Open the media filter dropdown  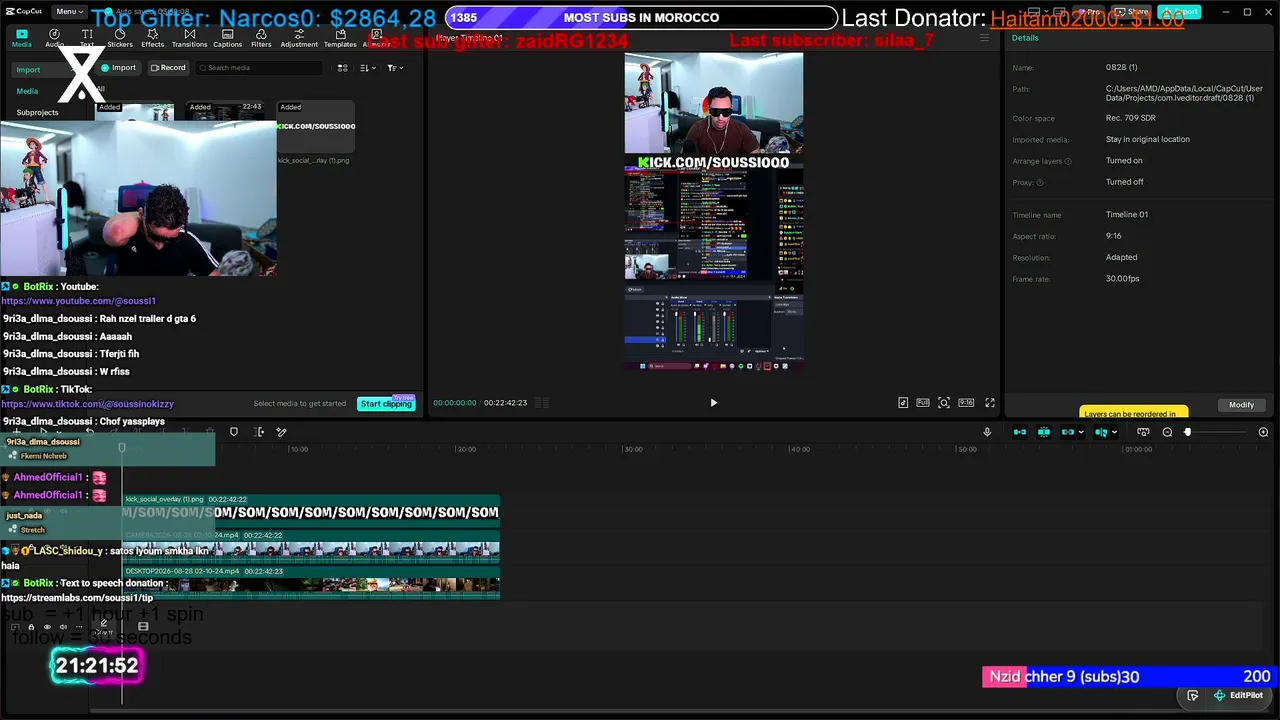point(395,68)
